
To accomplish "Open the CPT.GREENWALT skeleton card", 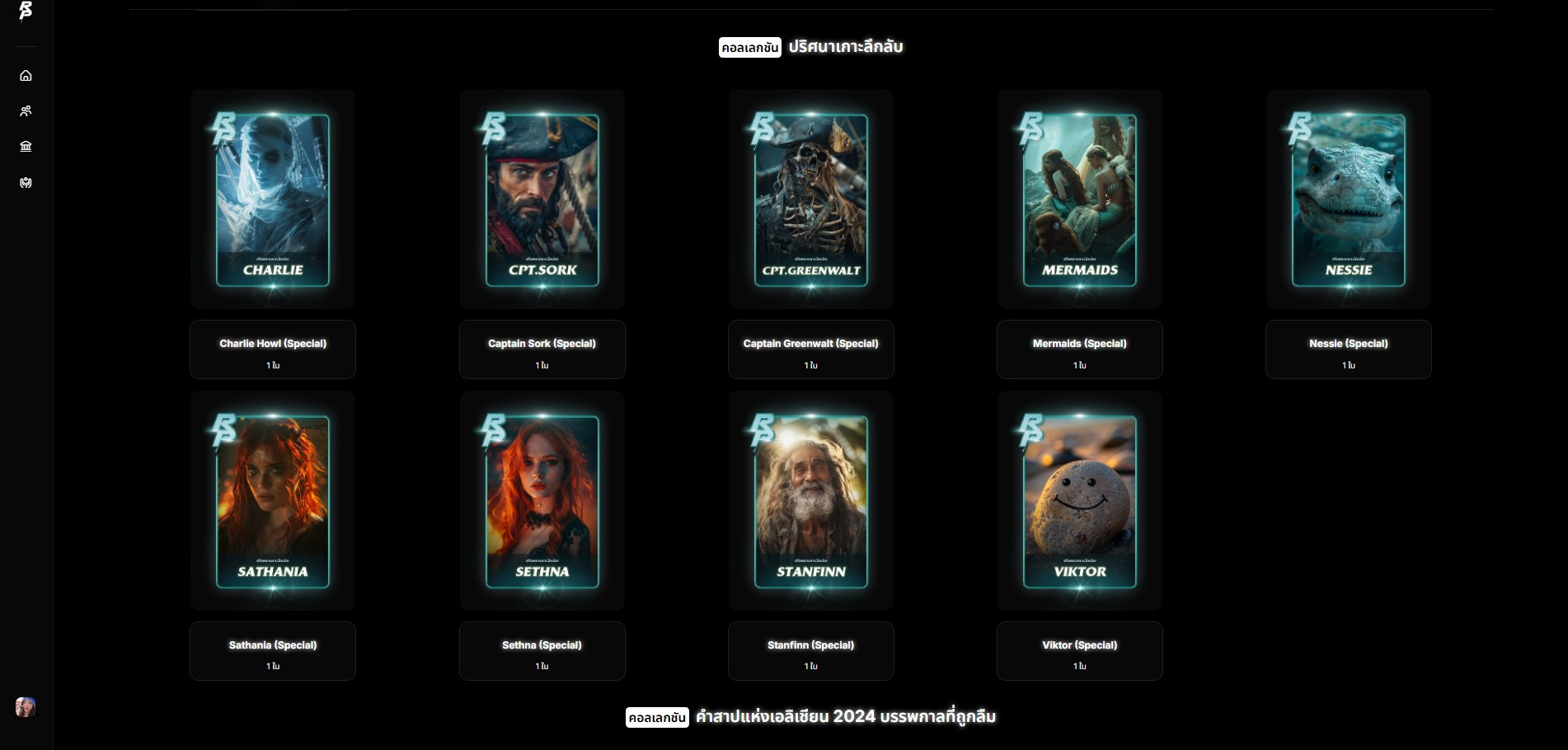I will click(x=811, y=199).
